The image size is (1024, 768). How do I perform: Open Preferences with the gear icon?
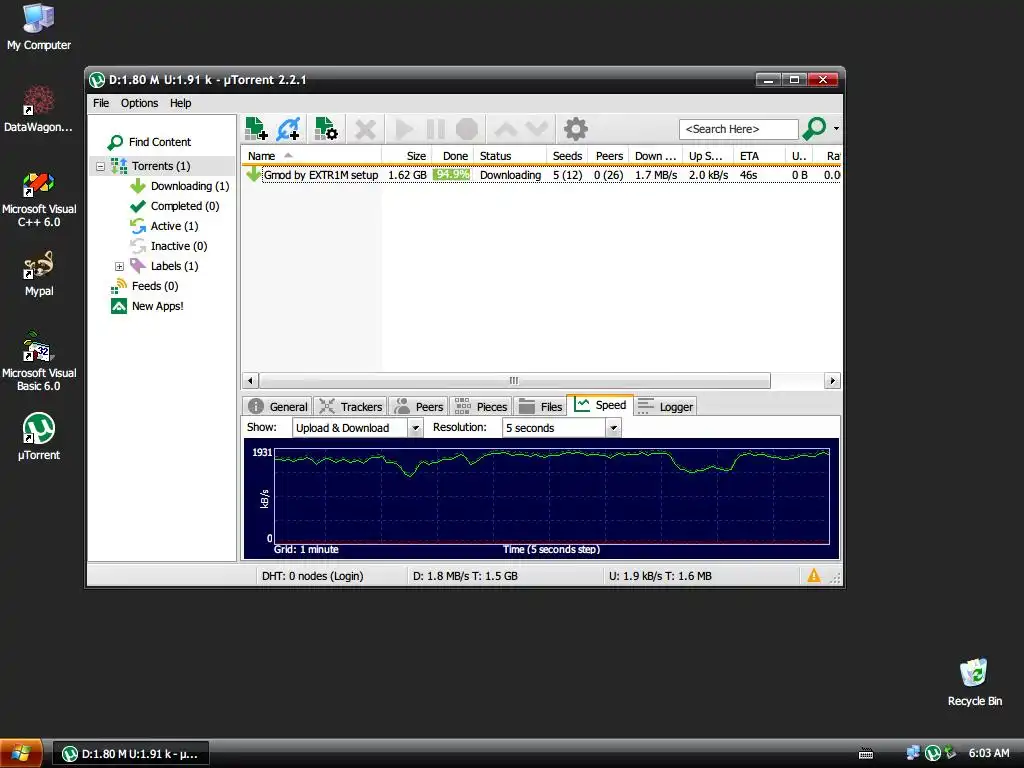tap(575, 129)
